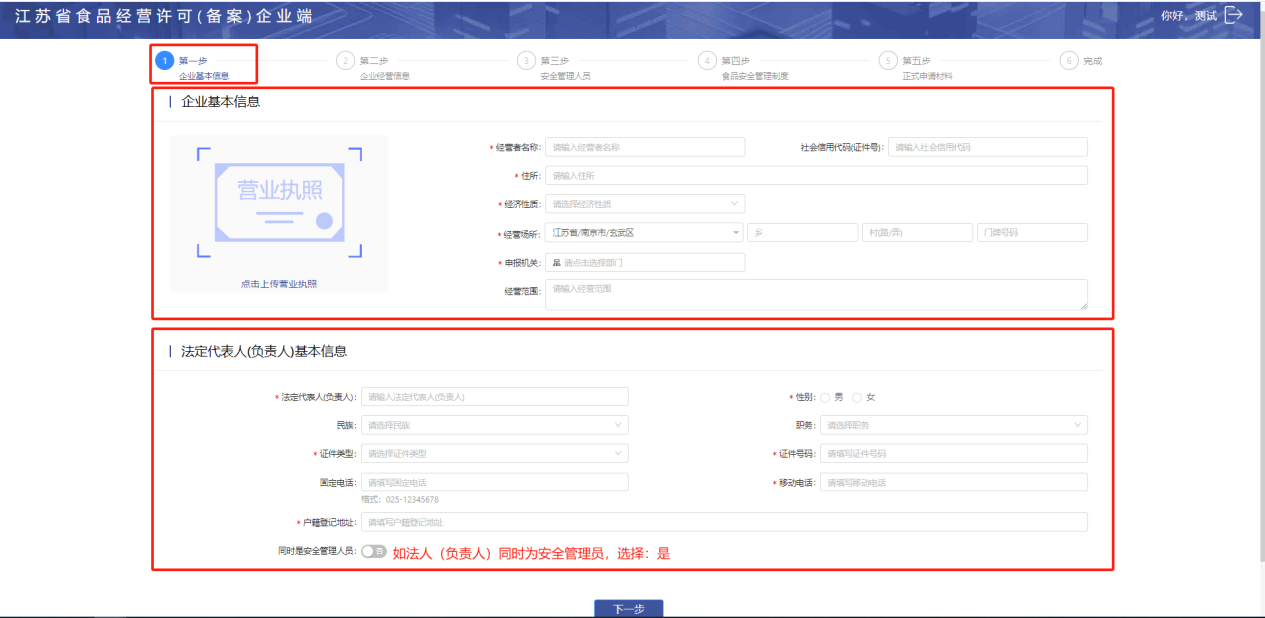Click the step 5 circle for 正式申请材料
This screenshot has width=1265, height=618.
(x=888, y=60)
